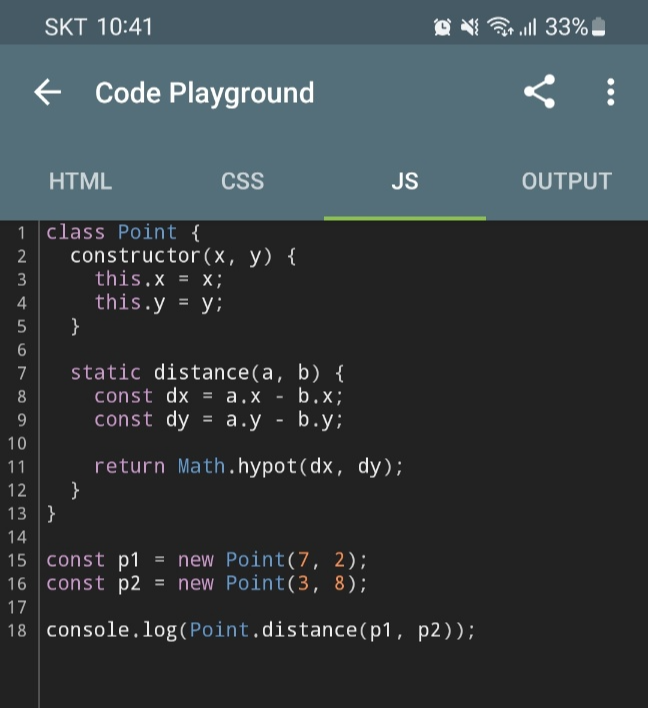
Task: Click line number 1 in gutter
Action: (x=21, y=233)
